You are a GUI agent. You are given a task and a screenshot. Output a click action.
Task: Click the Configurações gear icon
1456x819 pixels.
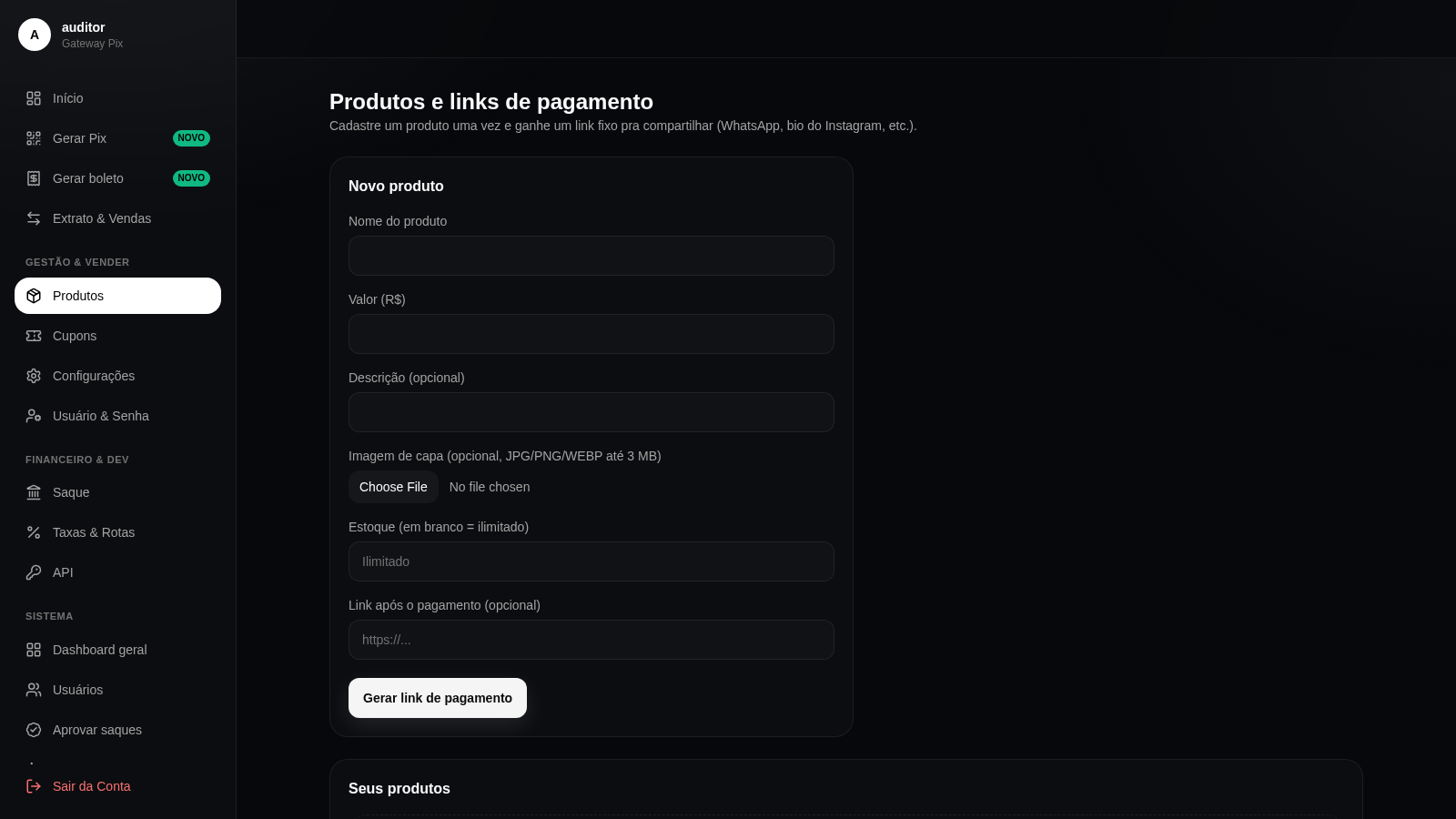(x=34, y=376)
